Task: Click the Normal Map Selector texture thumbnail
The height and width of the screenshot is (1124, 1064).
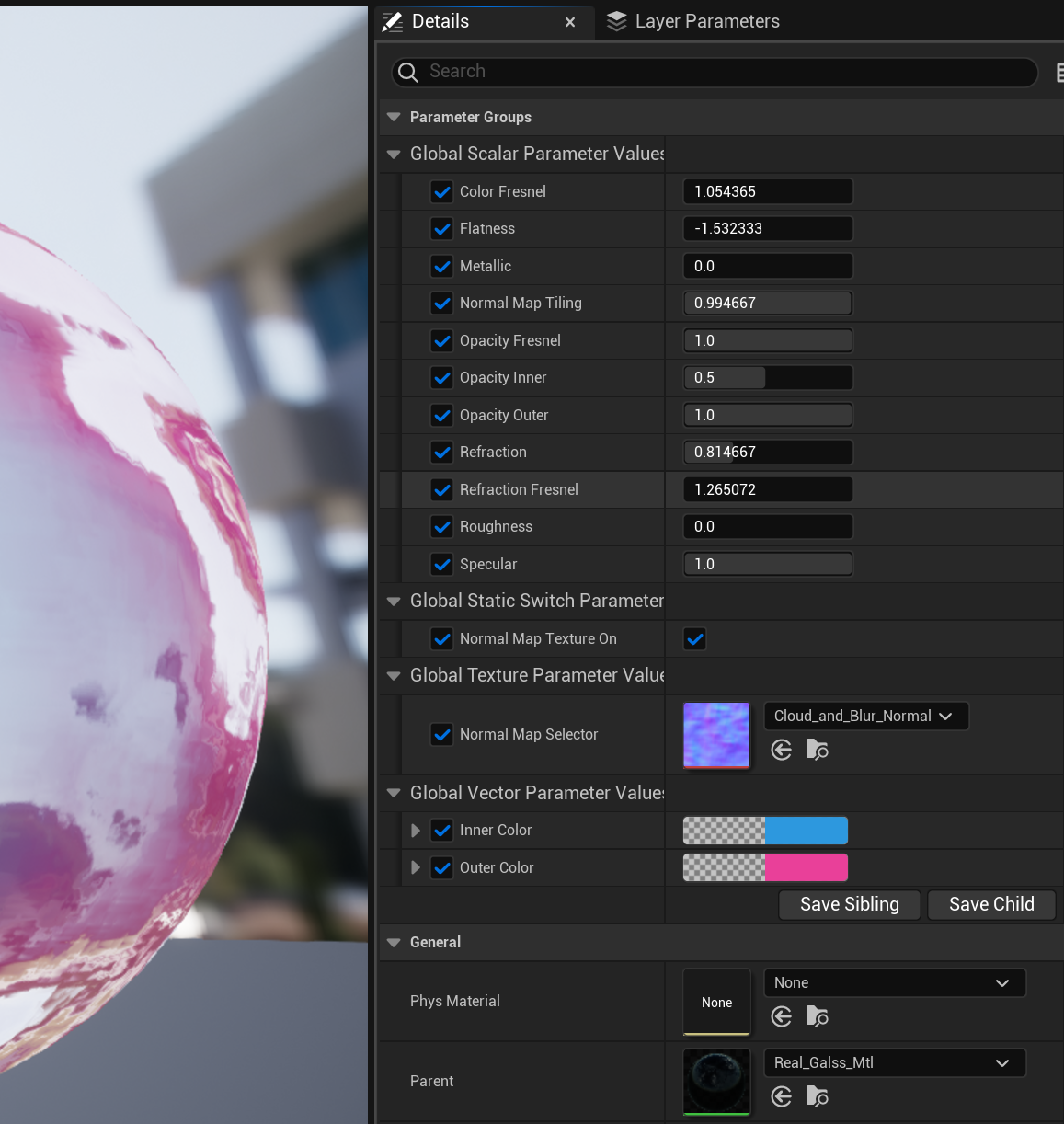Action: click(716, 735)
